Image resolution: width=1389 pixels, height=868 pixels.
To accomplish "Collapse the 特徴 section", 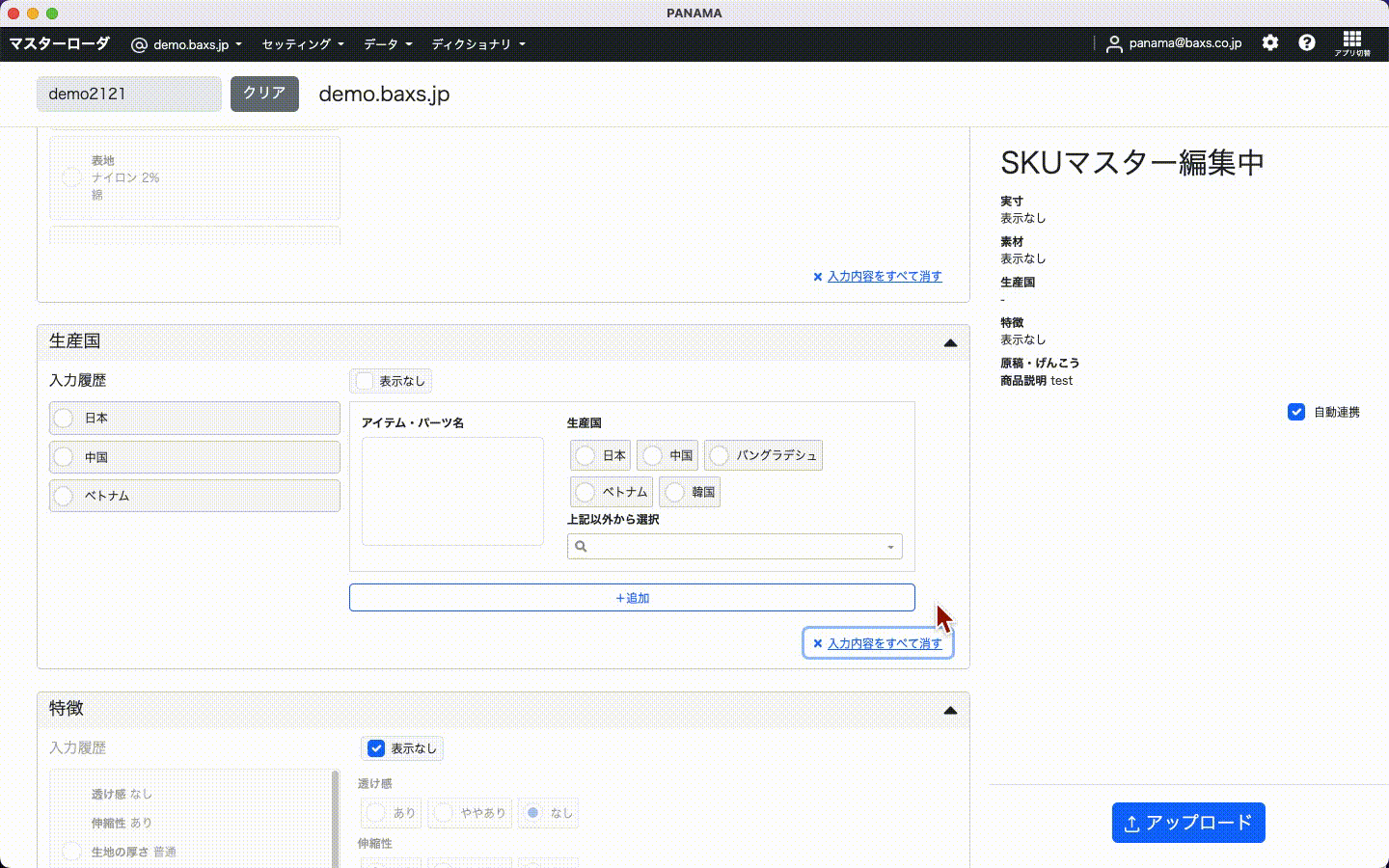I will [x=950, y=710].
